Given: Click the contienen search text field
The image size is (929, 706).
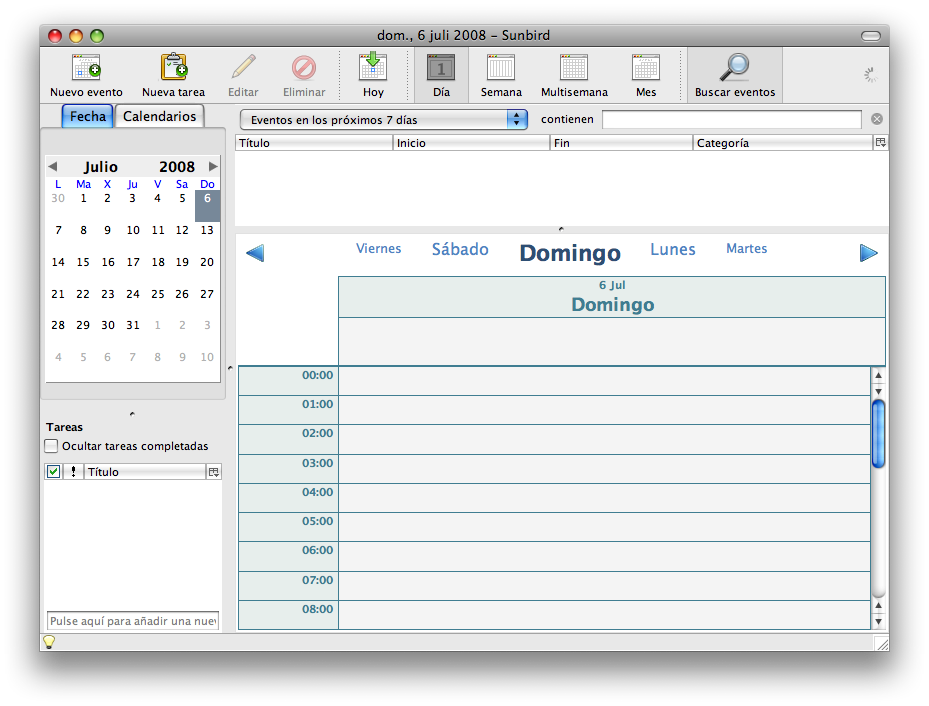Looking at the screenshot, I should (x=732, y=119).
